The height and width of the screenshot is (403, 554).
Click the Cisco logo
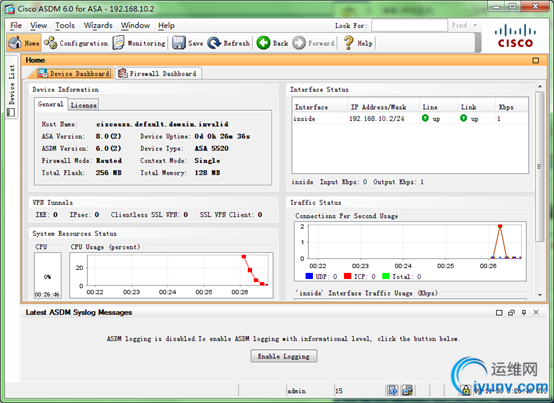pyautogui.click(x=515, y=36)
